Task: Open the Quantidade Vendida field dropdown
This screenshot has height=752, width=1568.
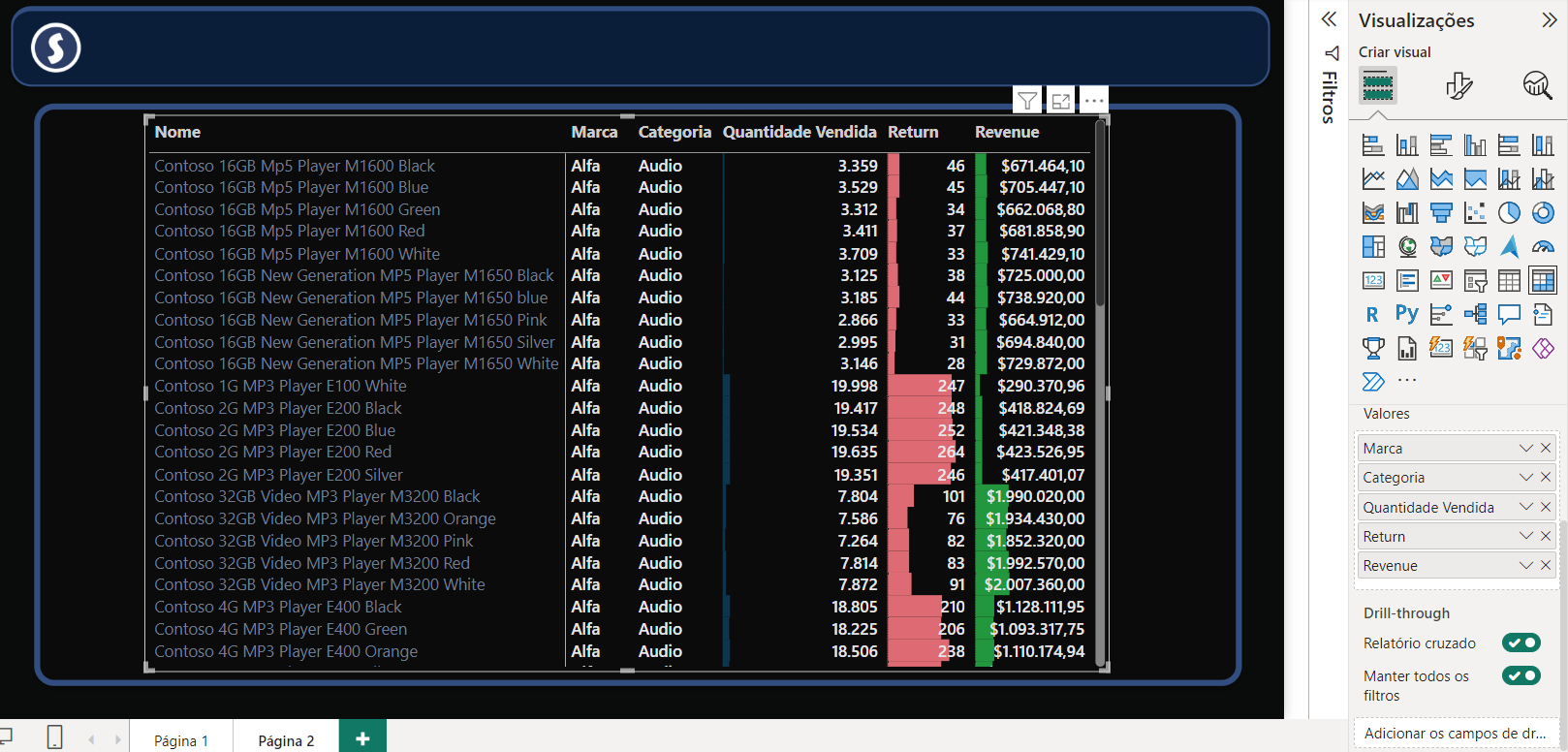Action: [x=1526, y=507]
